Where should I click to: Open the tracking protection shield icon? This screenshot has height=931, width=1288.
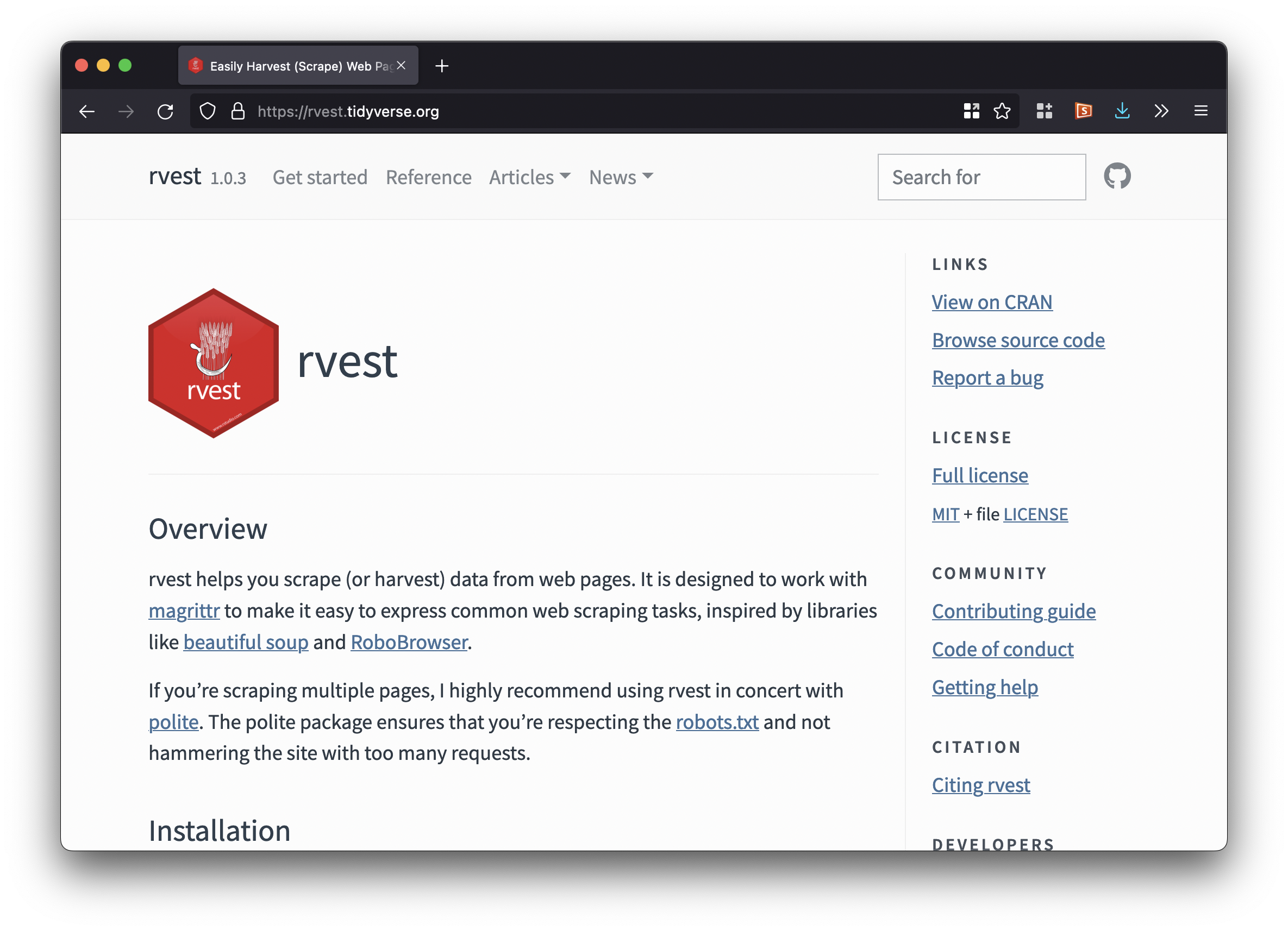[208, 111]
